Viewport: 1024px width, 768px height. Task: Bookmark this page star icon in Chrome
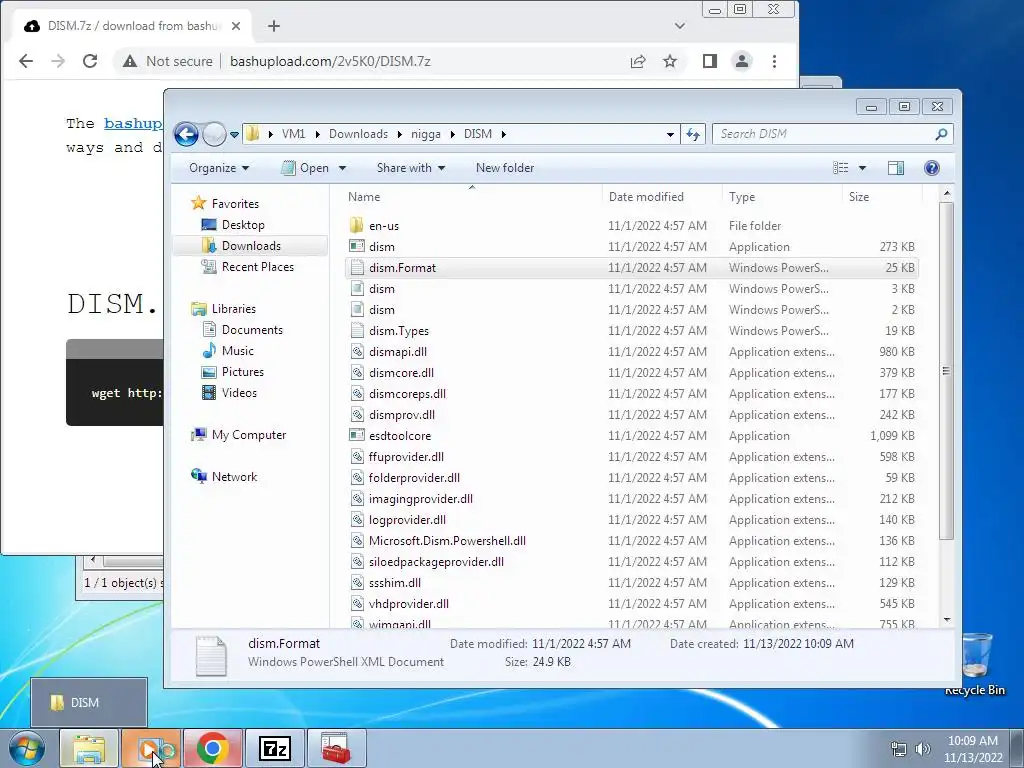(669, 61)
